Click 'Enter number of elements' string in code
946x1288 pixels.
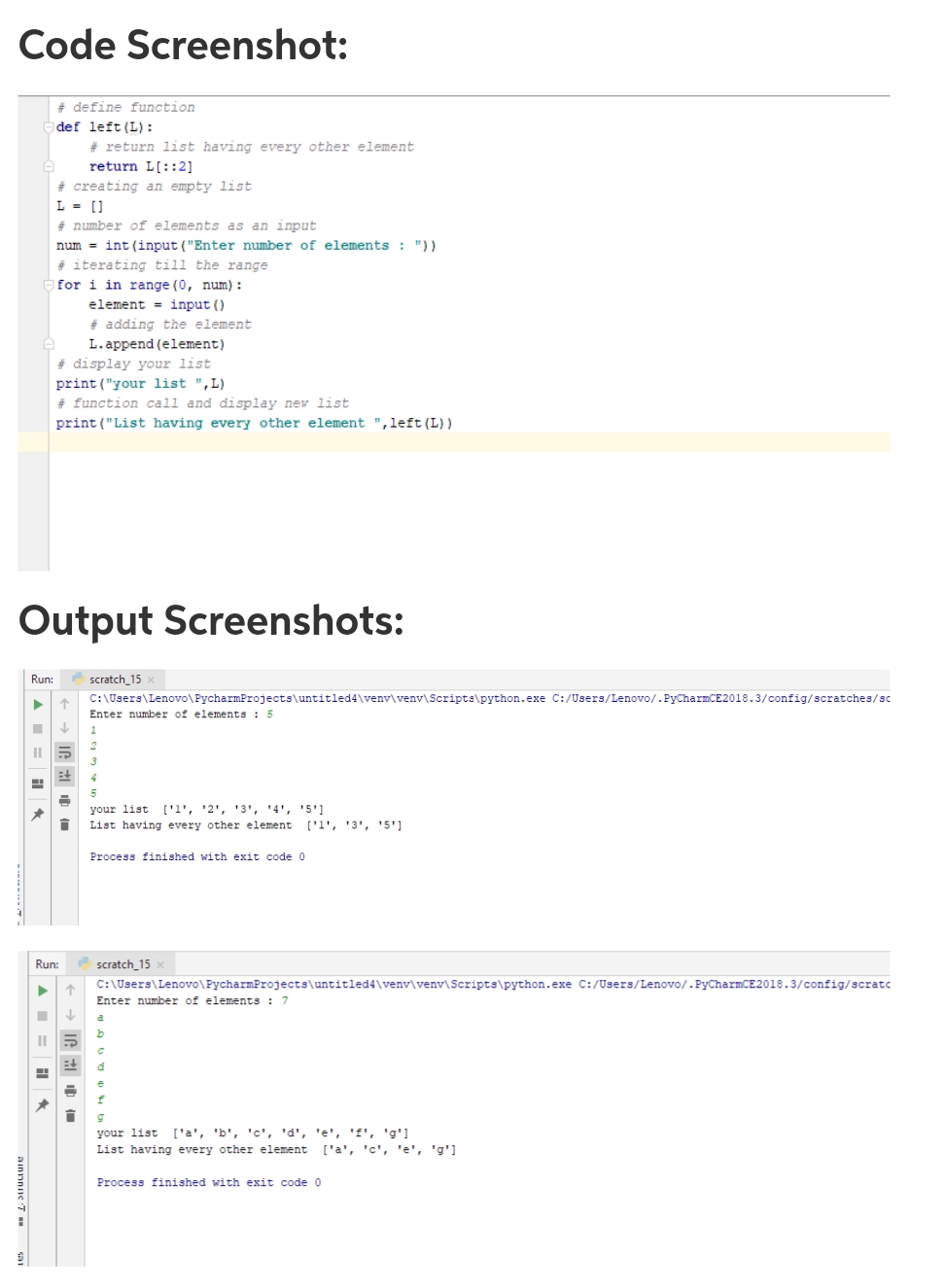(309, 246)
